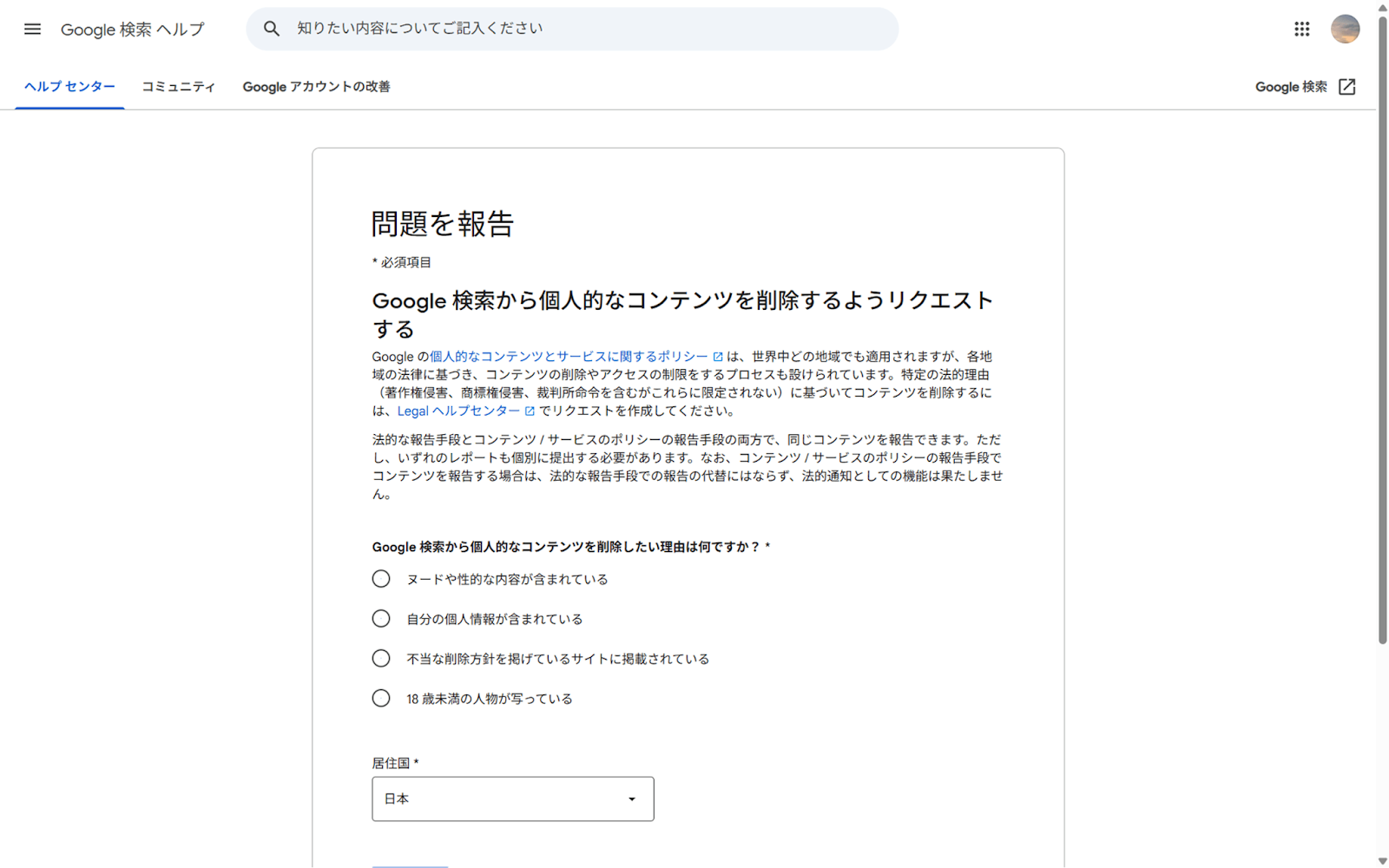Open the navigation hamburger menu

click(x=32, y=29)
